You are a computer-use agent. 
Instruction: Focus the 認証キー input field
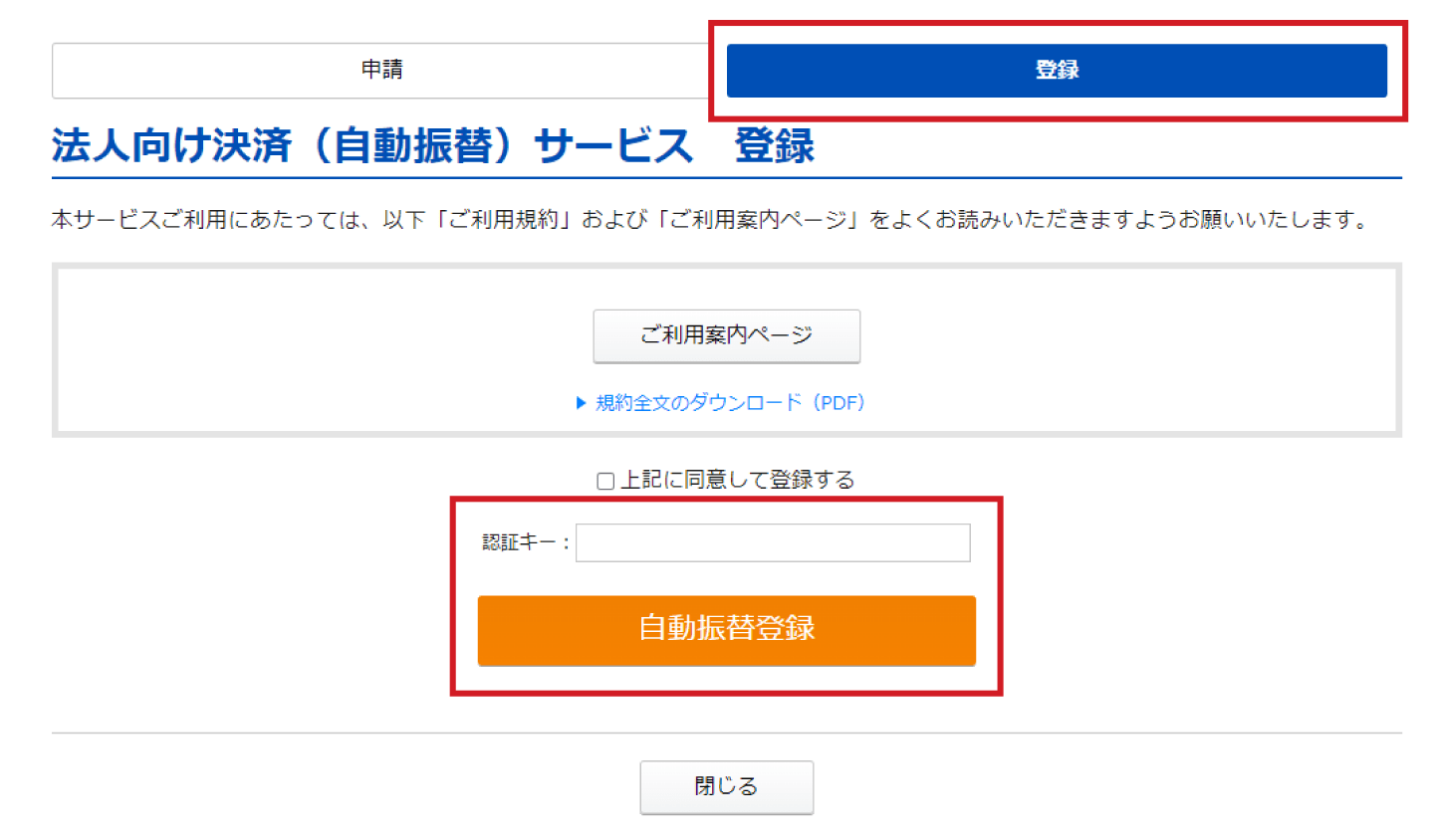pyautogui.click(x=773, y=542)
